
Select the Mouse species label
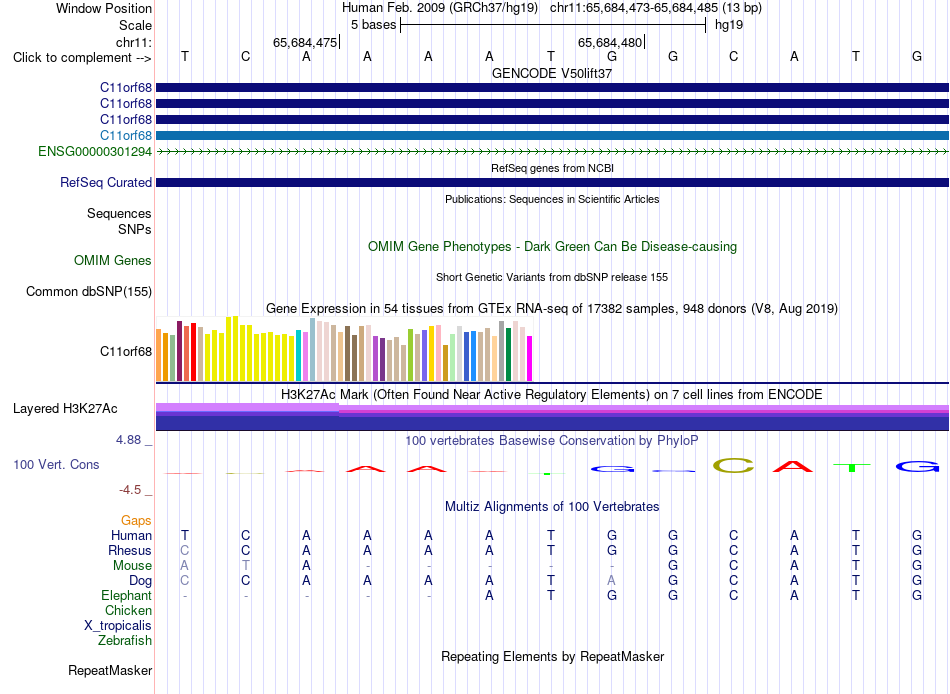(132, 566)
